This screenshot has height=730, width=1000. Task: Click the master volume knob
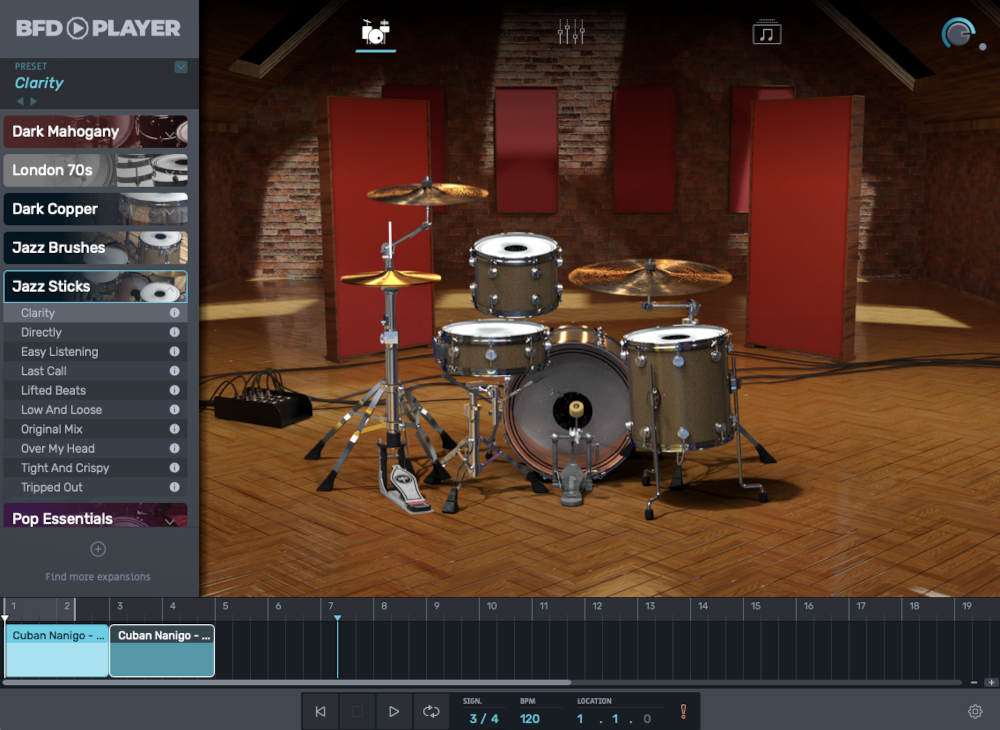coord(957,31)
